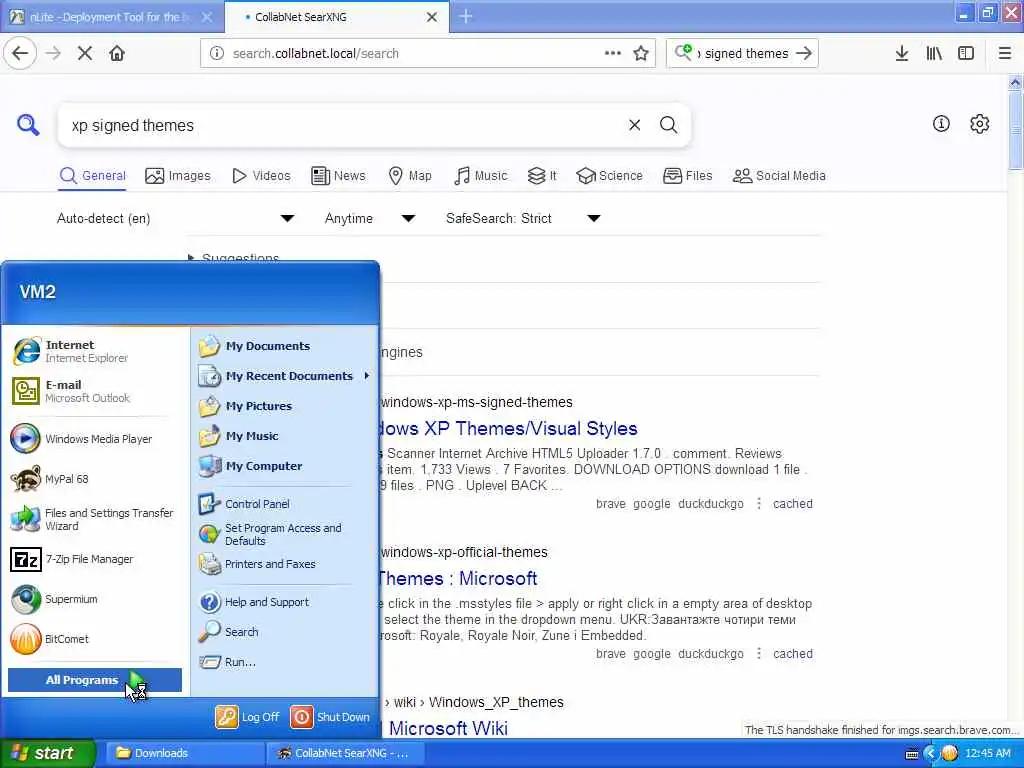Click the browser address bar URL
Image resolution: width=1024 pixels, height=768 pixels.
pyautogui.click(x=411, y=54)
